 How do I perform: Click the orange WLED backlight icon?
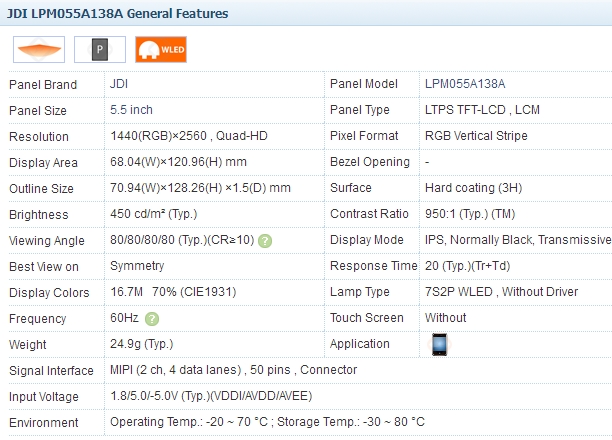[161, 50]
